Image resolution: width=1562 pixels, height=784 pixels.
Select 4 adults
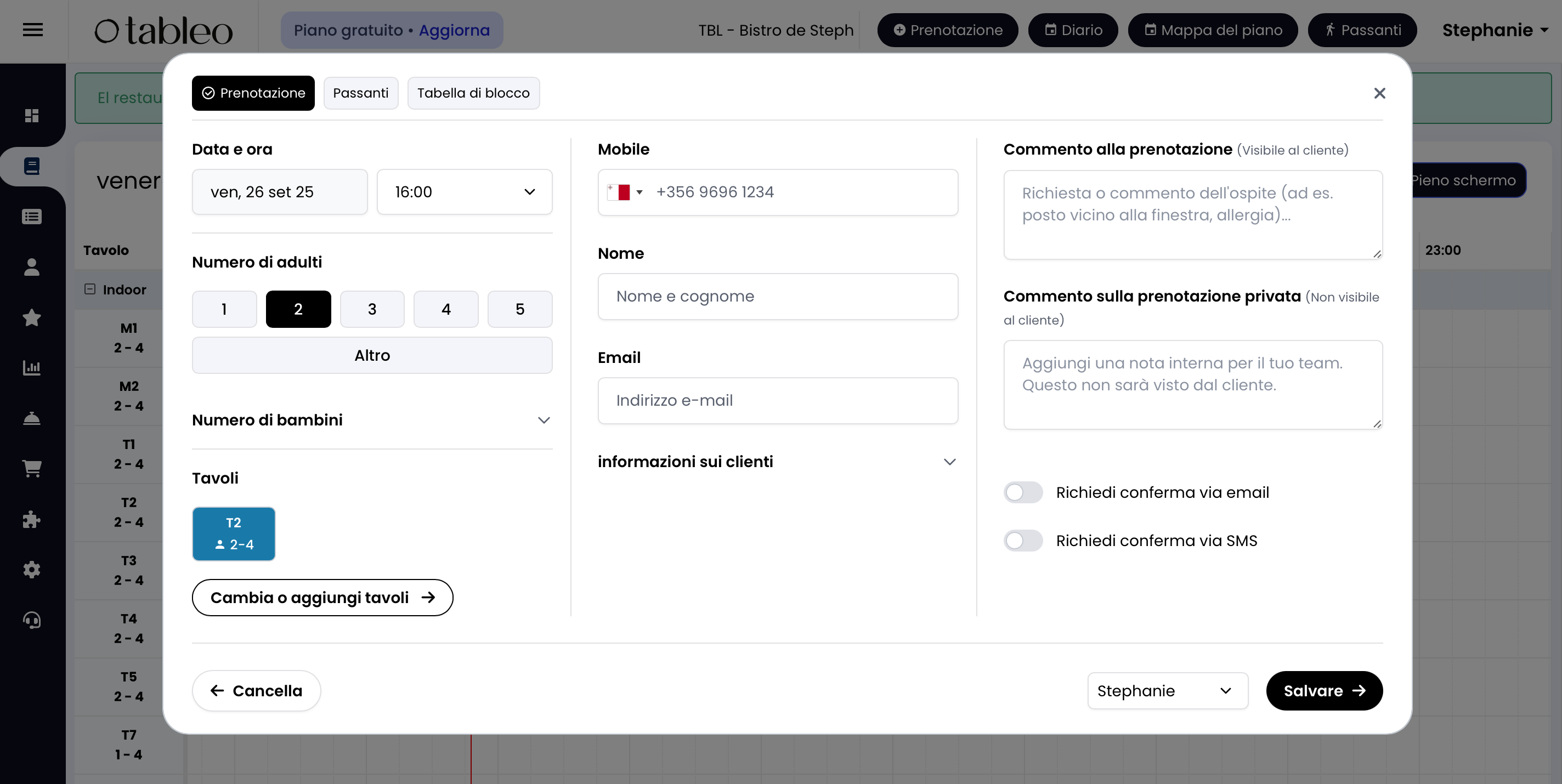click(x=446, y=309)
